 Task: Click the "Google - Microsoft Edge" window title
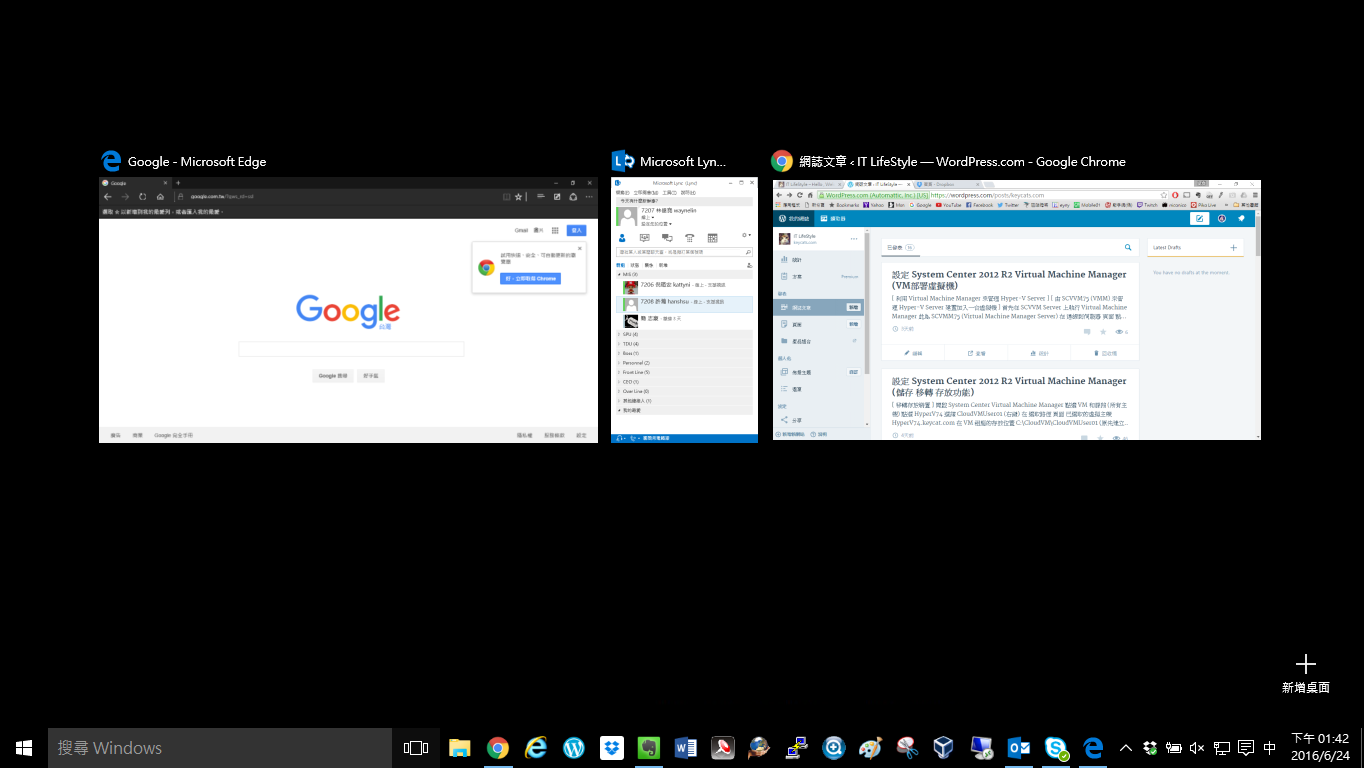pos(197,161)
